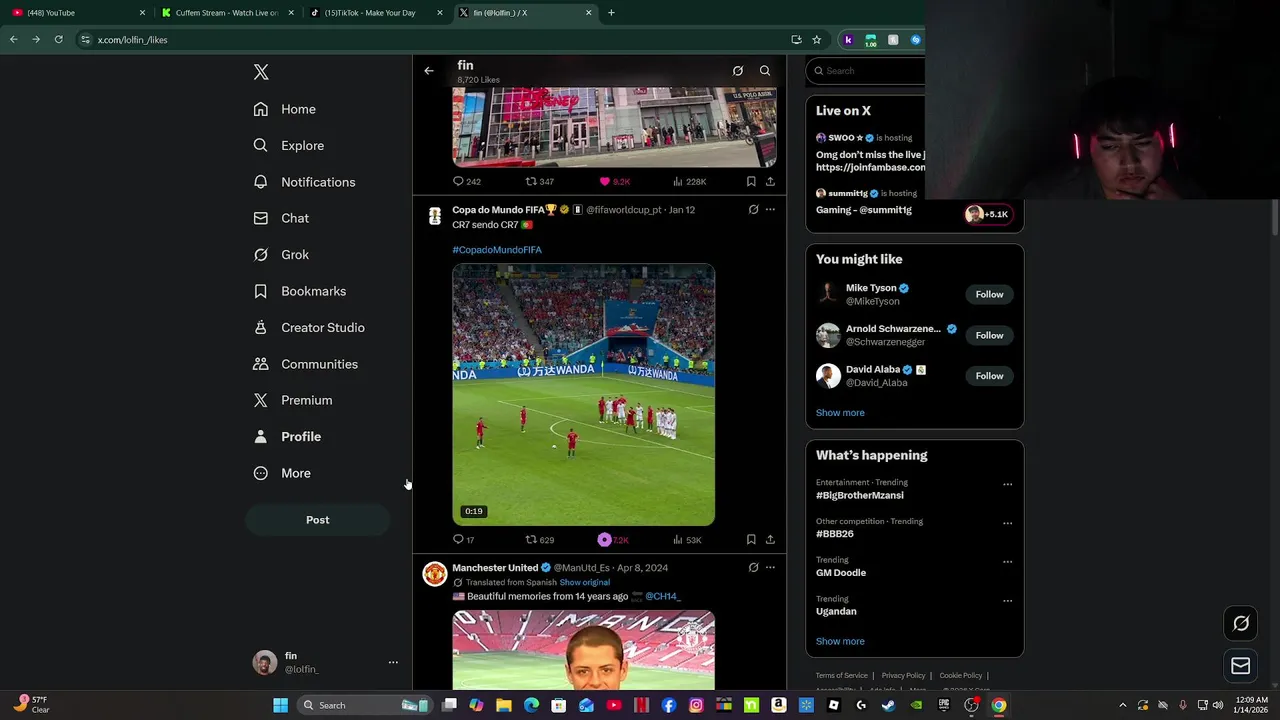Viewport: 1280px width, 720px height.
Task: Share the Copa do Mundo FIFA post
Action: (x=770, y=540)
